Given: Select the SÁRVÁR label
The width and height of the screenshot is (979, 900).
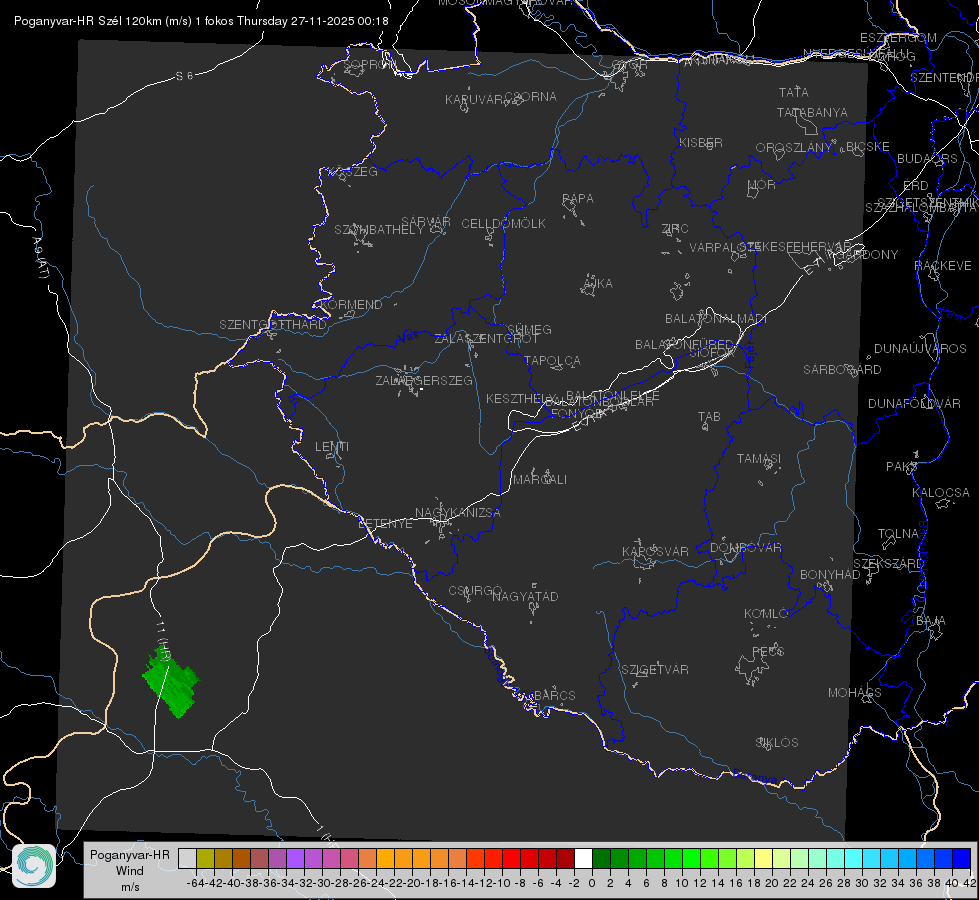Looking at the screenshot, I should click(x=426, y=222).
